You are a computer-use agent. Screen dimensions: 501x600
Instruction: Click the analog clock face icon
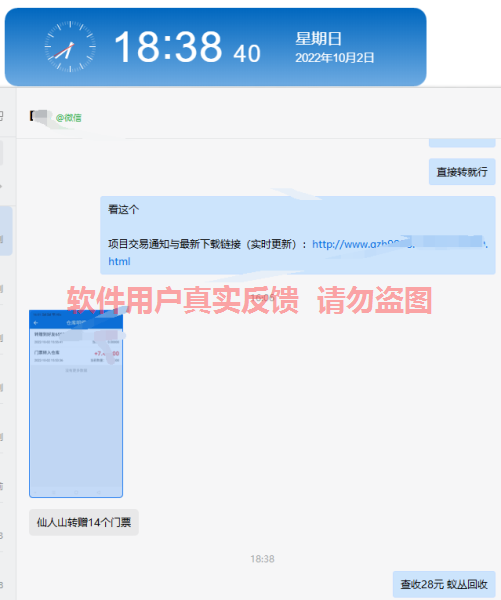click(70, 47)
